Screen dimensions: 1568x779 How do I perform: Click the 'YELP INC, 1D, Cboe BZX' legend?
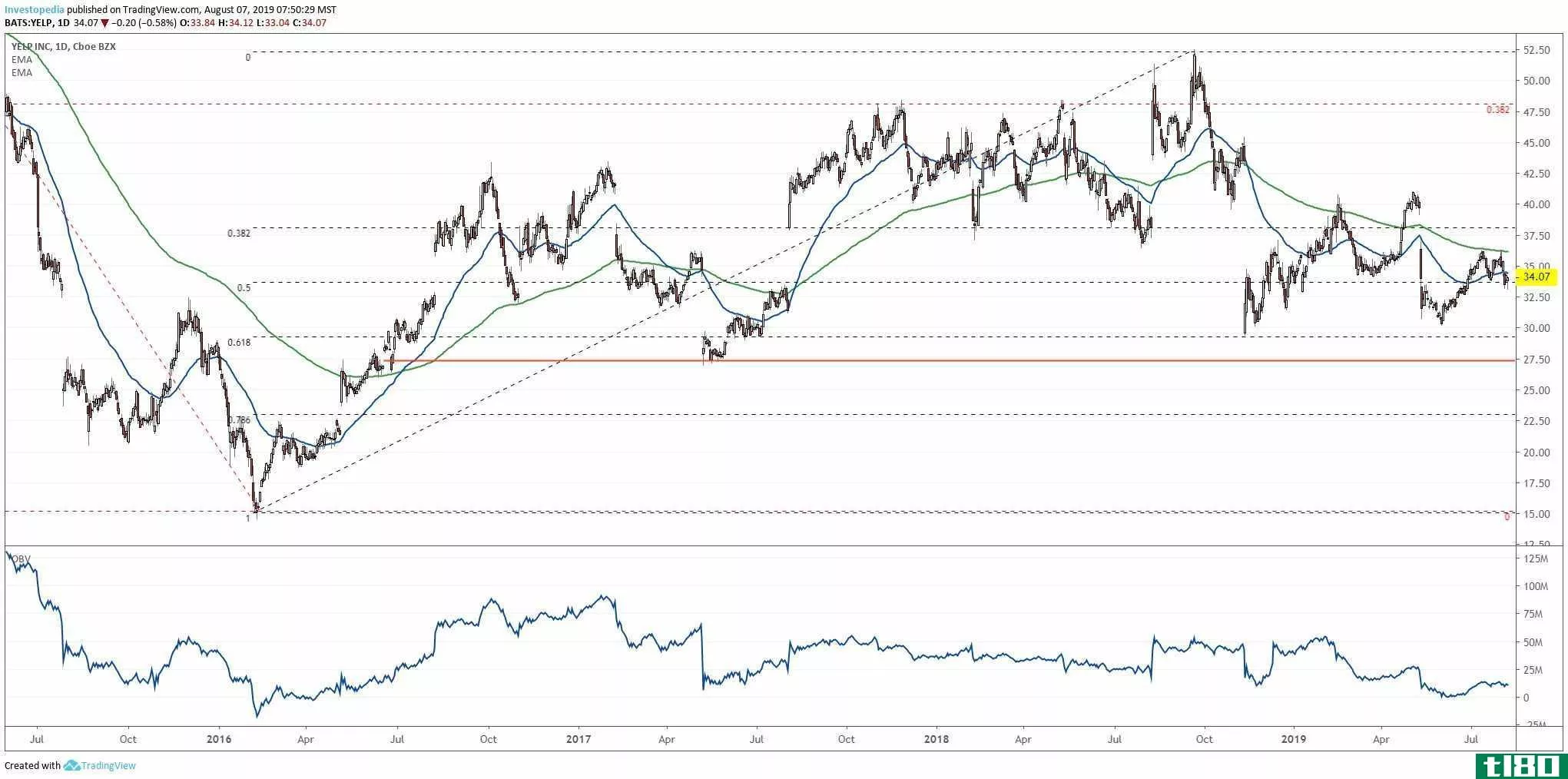coord(64,47)
